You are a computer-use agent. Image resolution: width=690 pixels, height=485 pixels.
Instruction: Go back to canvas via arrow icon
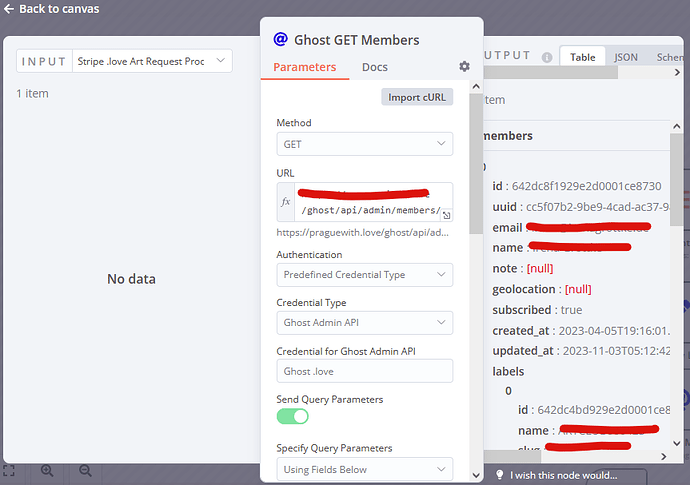9,9
